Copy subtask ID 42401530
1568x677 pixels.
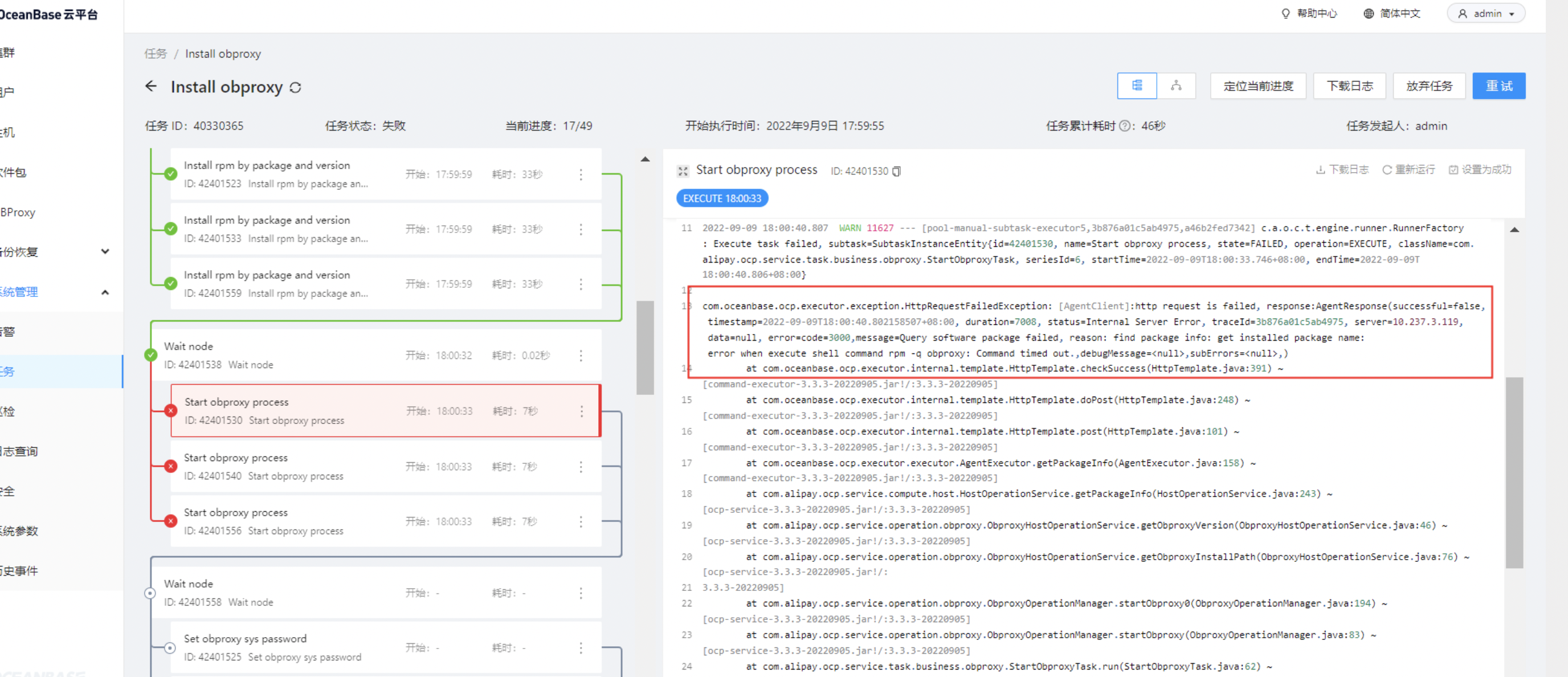tap(897, 172)
